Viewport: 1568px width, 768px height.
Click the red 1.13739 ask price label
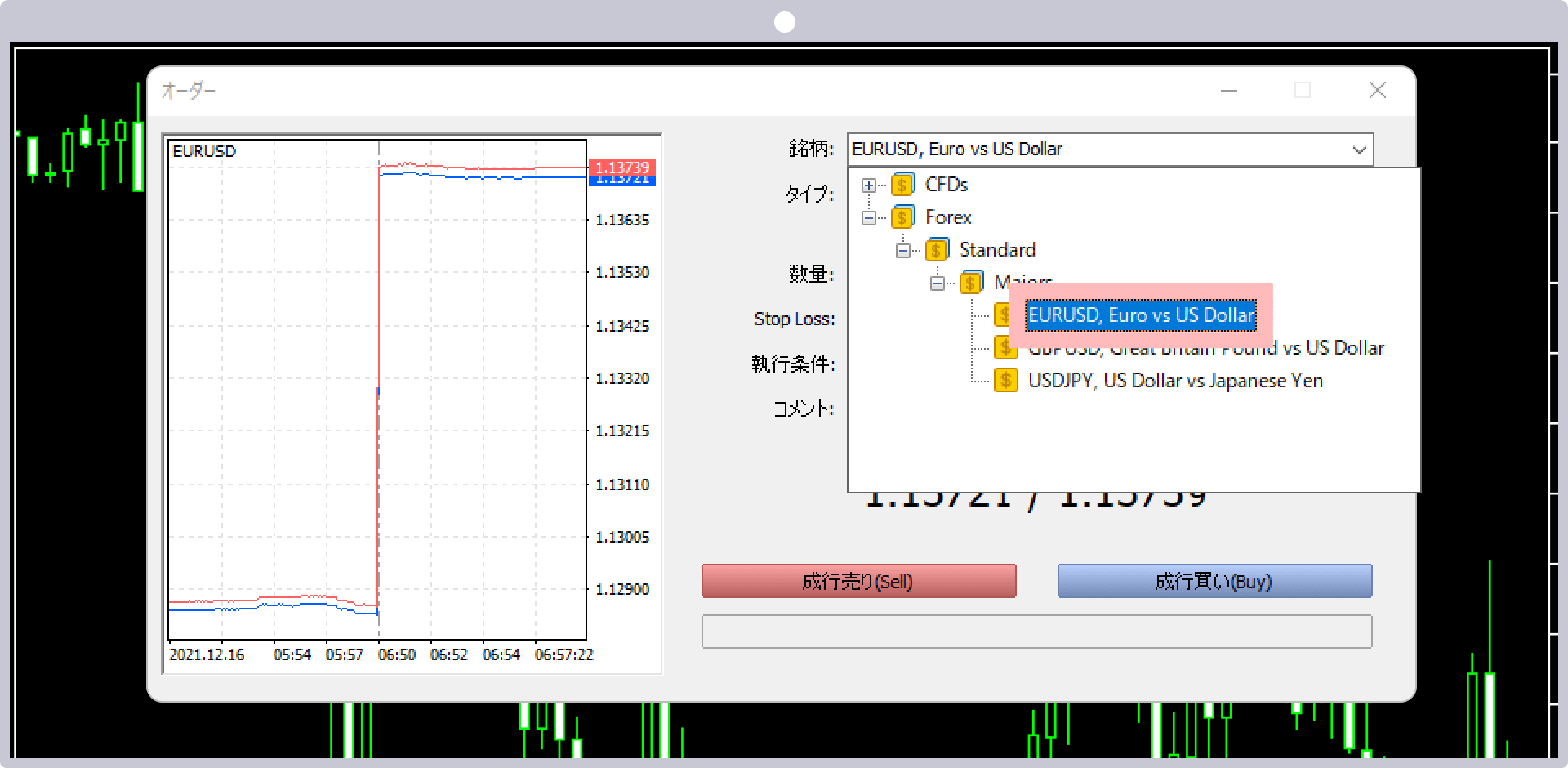(621, 167)
